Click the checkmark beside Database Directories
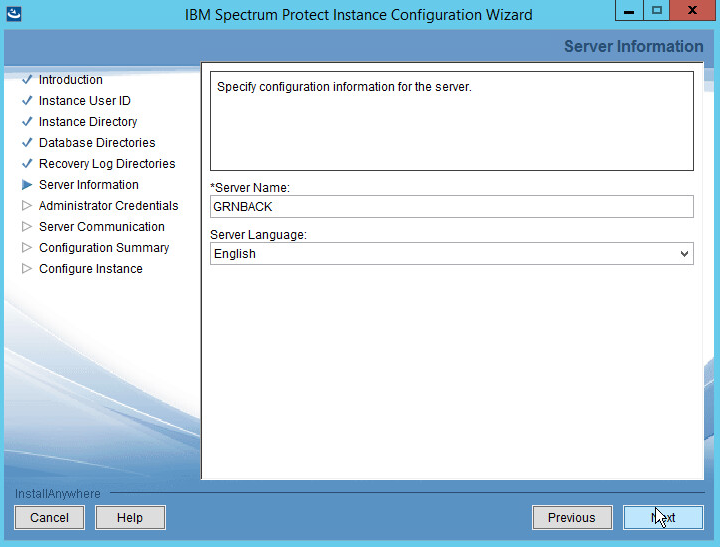720x547 pixels. pos(27,143)
